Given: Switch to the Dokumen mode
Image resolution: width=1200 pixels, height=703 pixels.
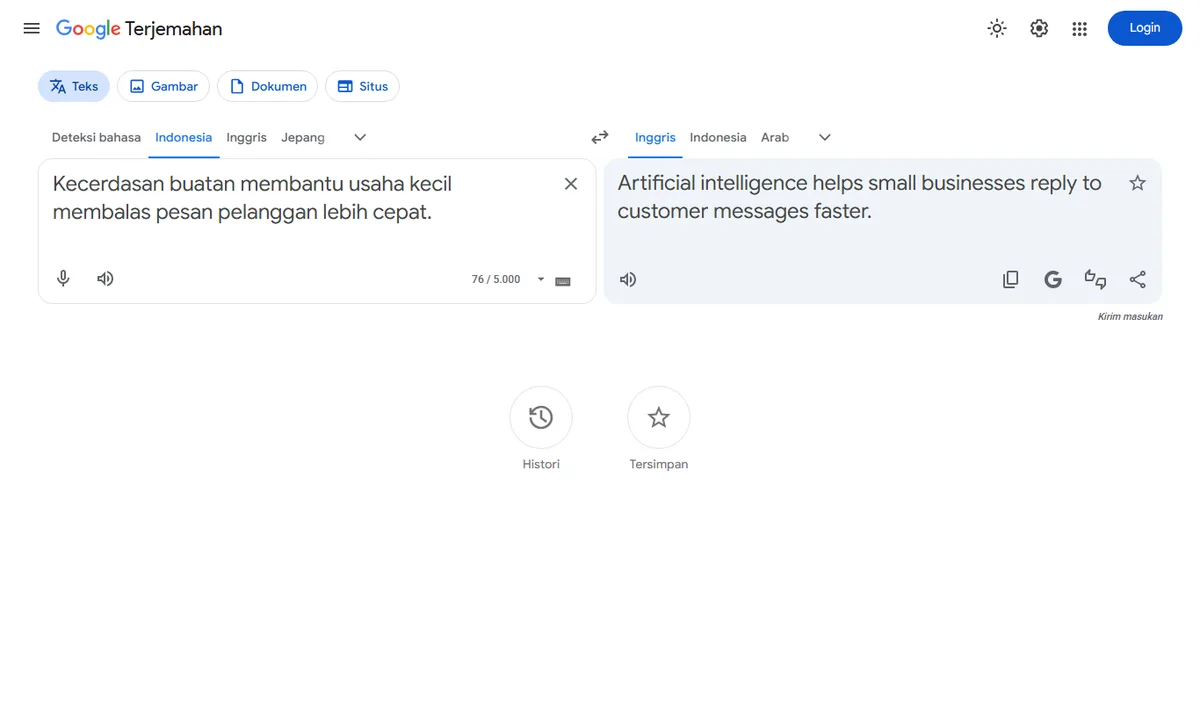Looking at the screenshot, I should pos(268,86).
